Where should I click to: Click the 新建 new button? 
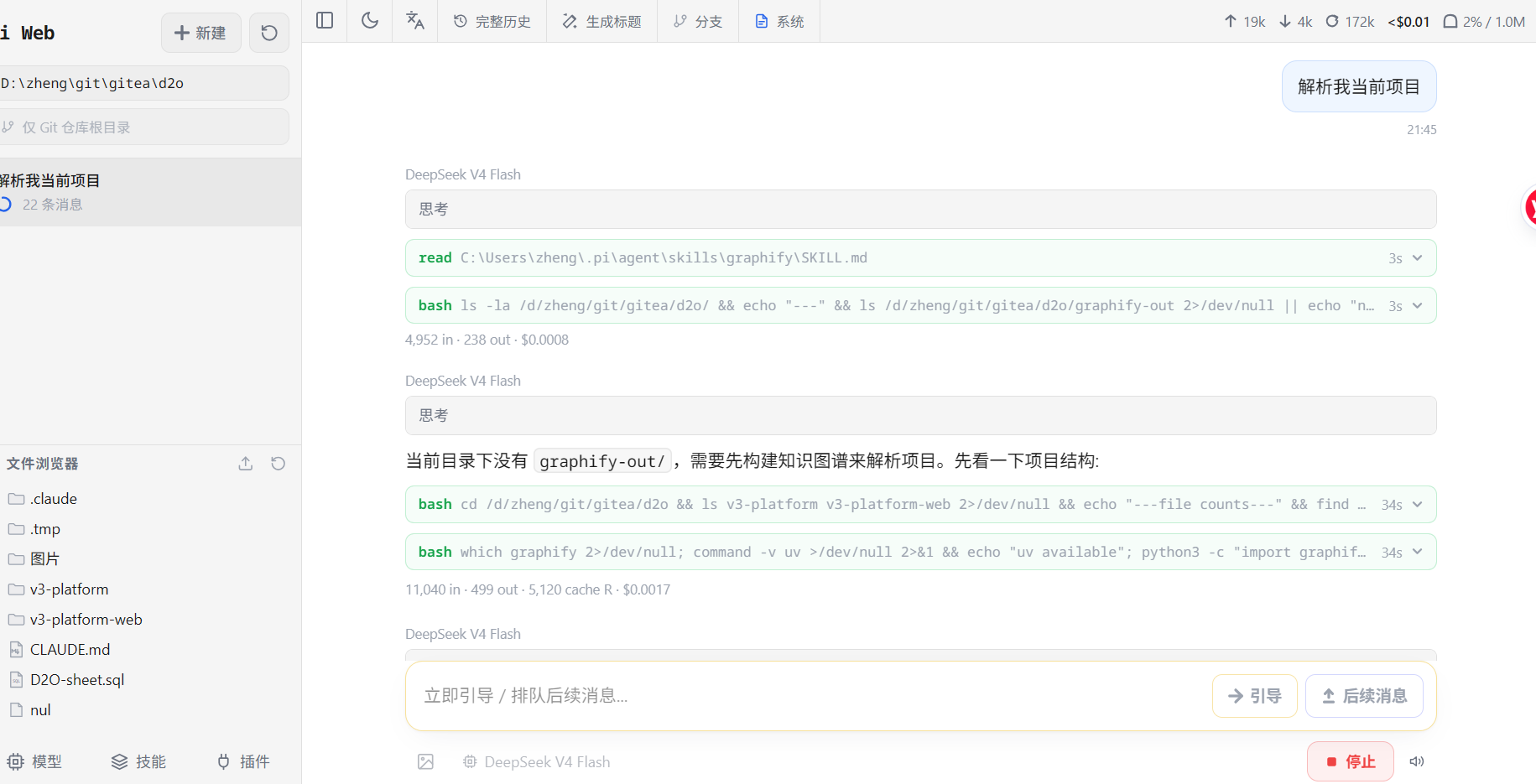200,33
